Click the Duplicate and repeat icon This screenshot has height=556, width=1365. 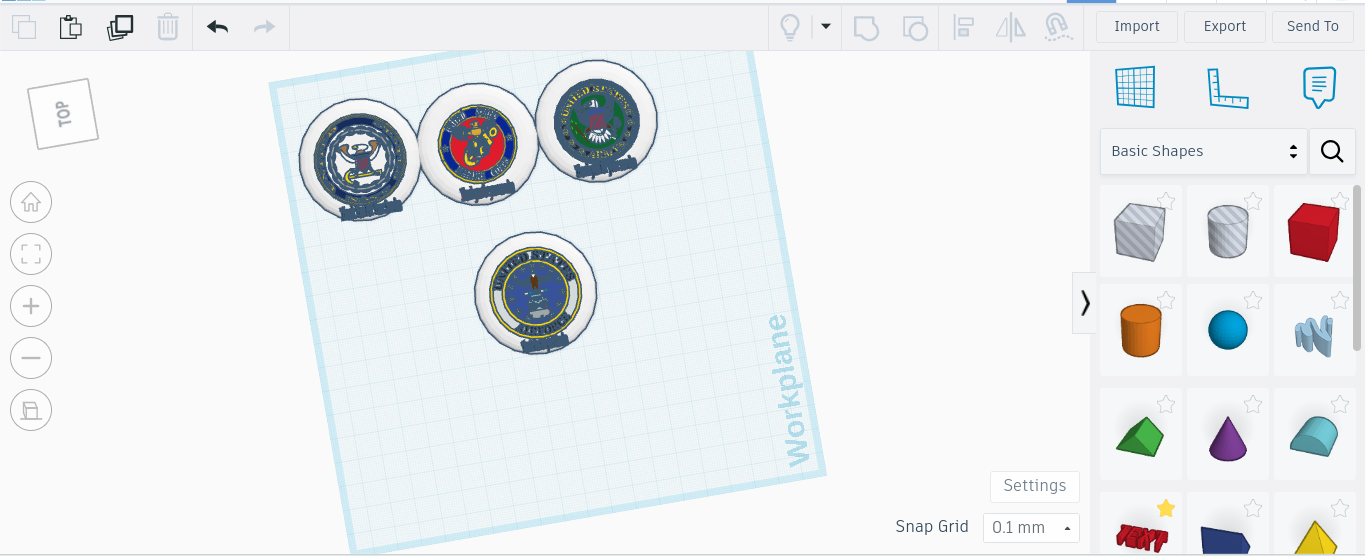pyautogui.click(x=120, y=27)
